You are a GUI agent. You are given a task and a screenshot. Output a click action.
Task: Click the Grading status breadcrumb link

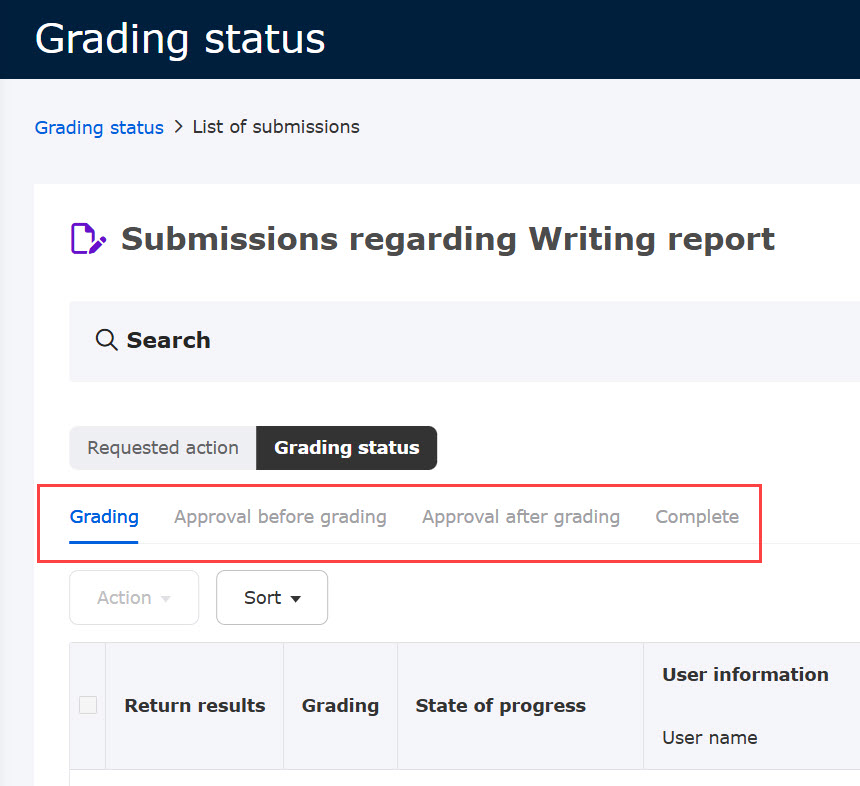pos(99,127)
